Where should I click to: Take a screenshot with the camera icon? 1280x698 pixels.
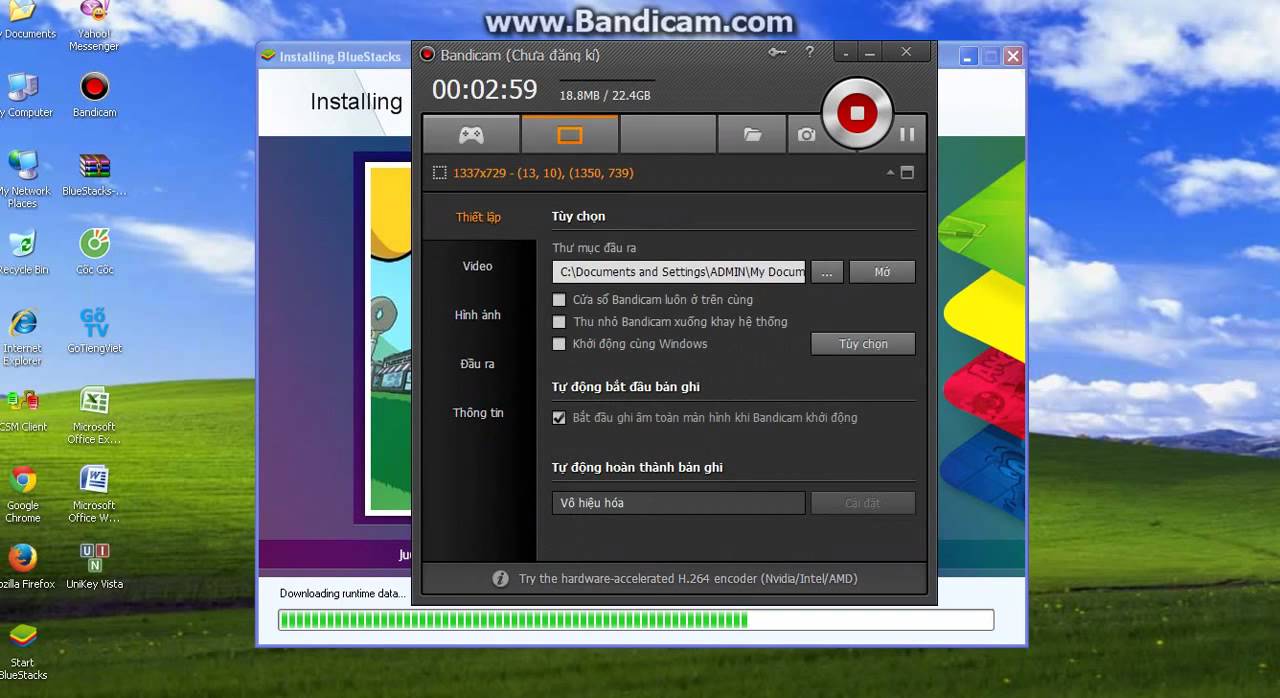(x=807, y=134)
